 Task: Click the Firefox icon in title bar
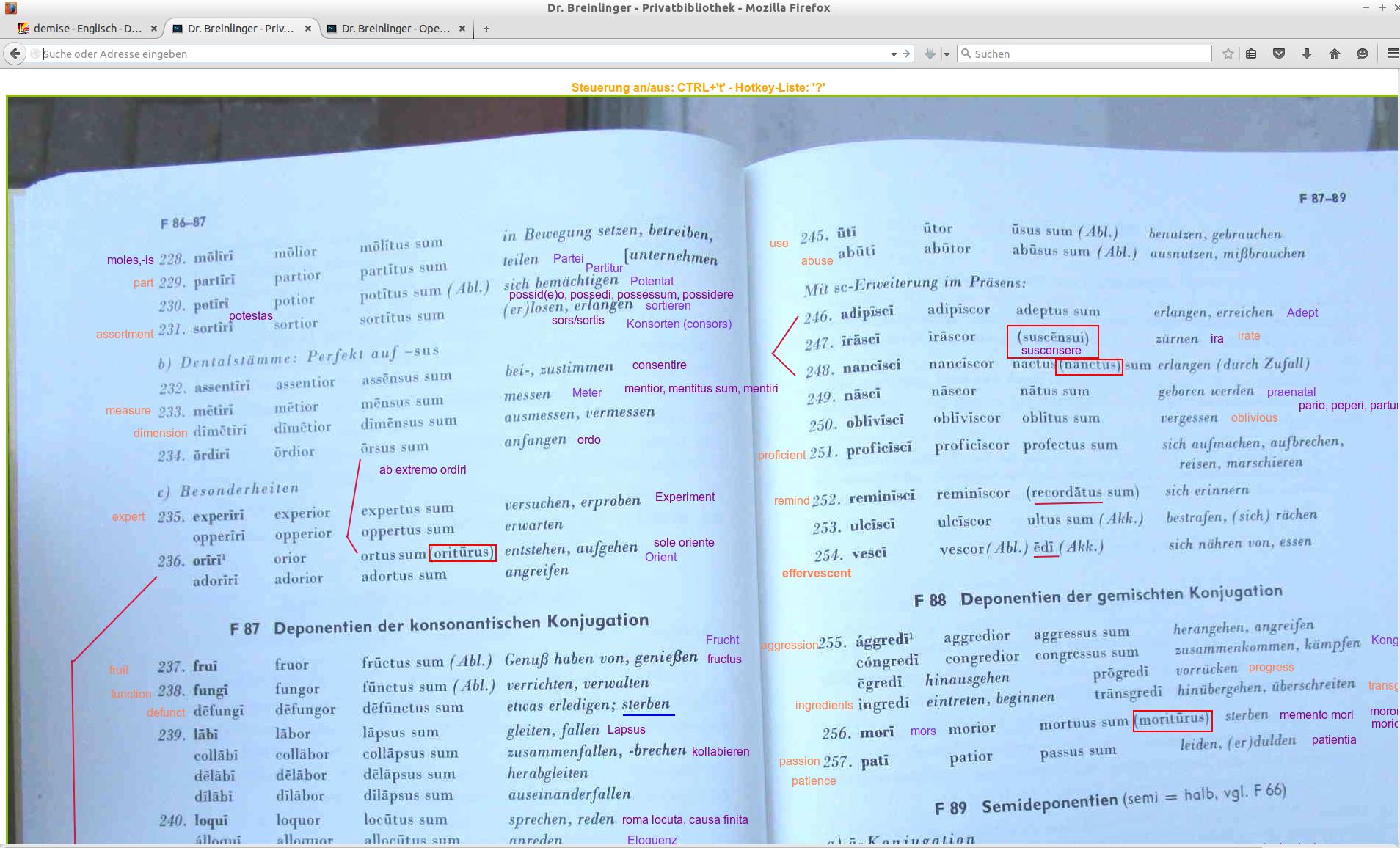click(10, 8)
